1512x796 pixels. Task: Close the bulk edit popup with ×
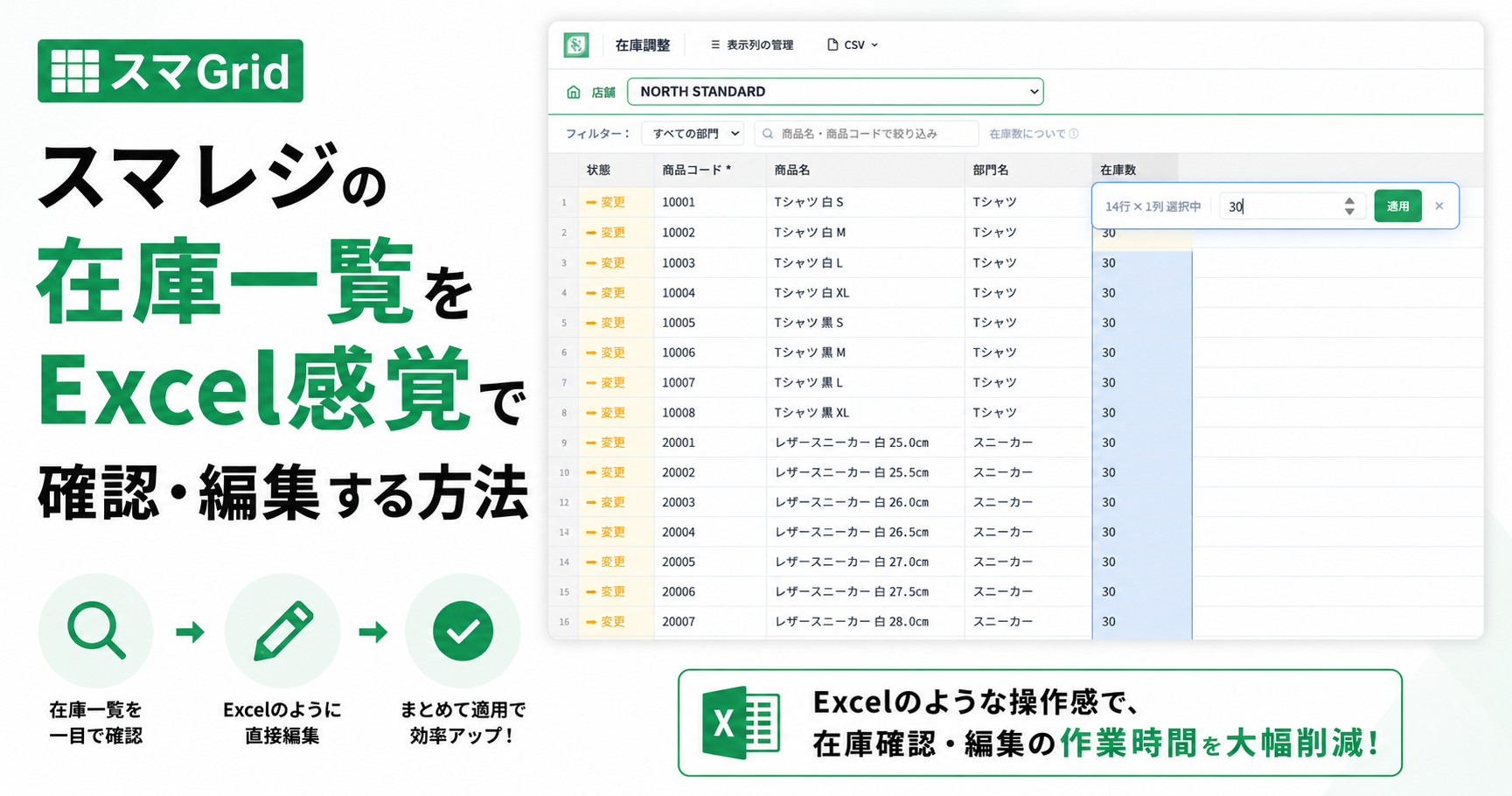[x=1439, y=206]
